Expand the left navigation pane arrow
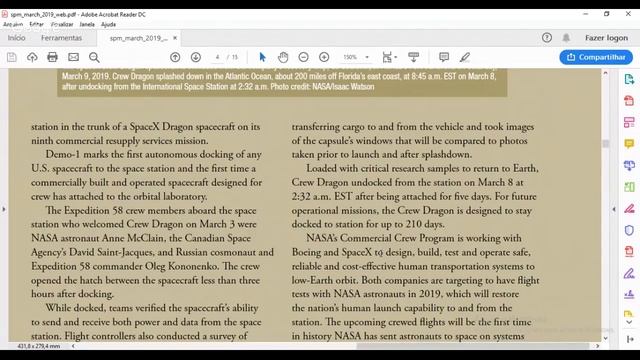 [4, 209]
